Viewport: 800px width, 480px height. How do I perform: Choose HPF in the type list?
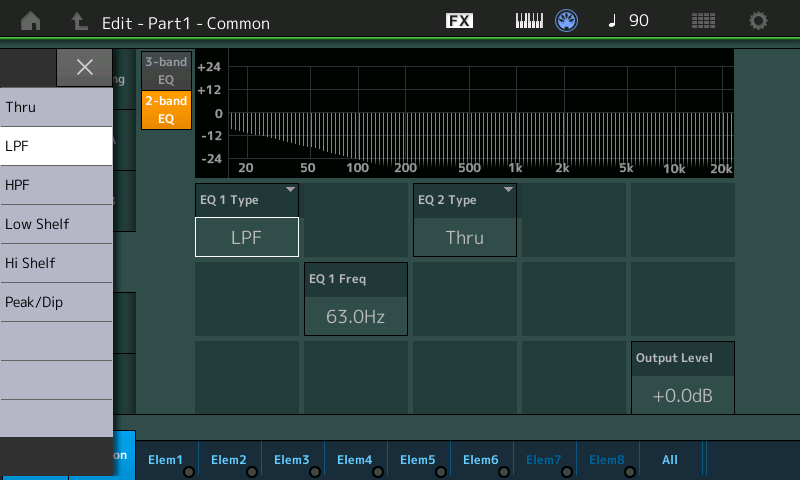pyautogui.click(x=56, y=185)
